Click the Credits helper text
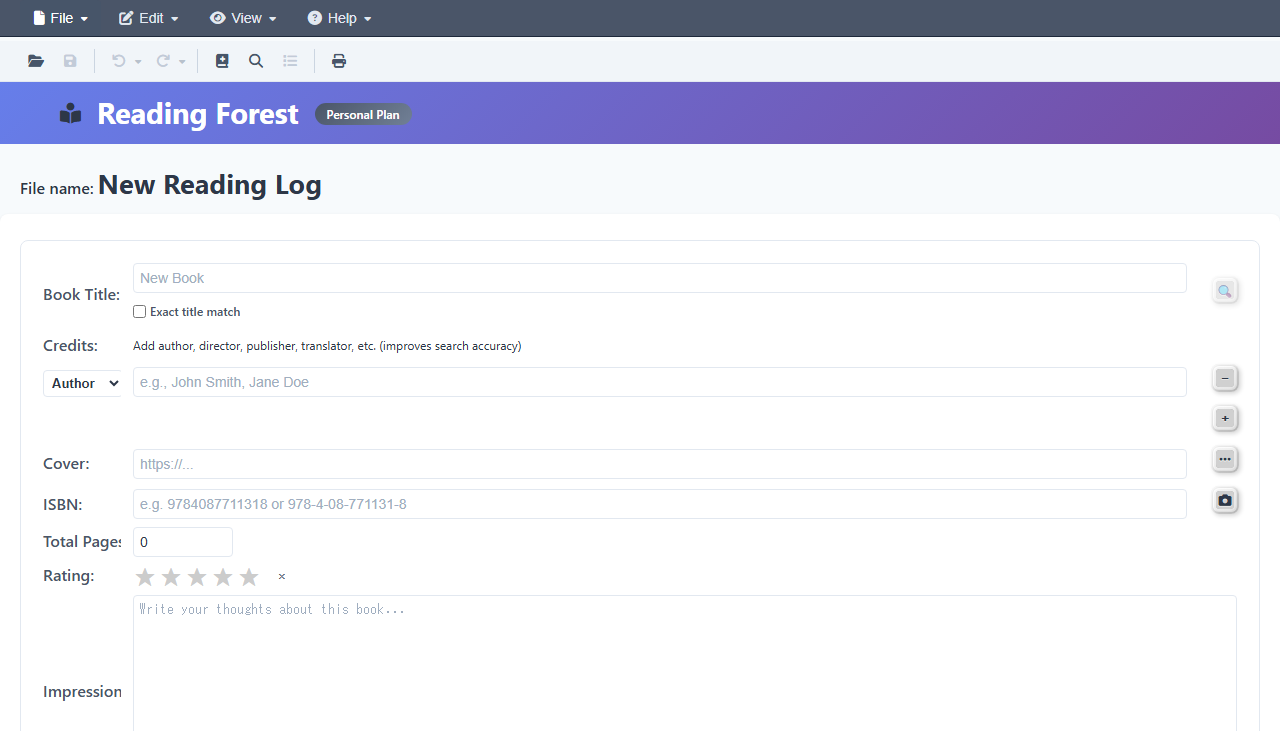The height and width of the screenshot is (731, 1280). pyautogui.click(x=327, y=346)
